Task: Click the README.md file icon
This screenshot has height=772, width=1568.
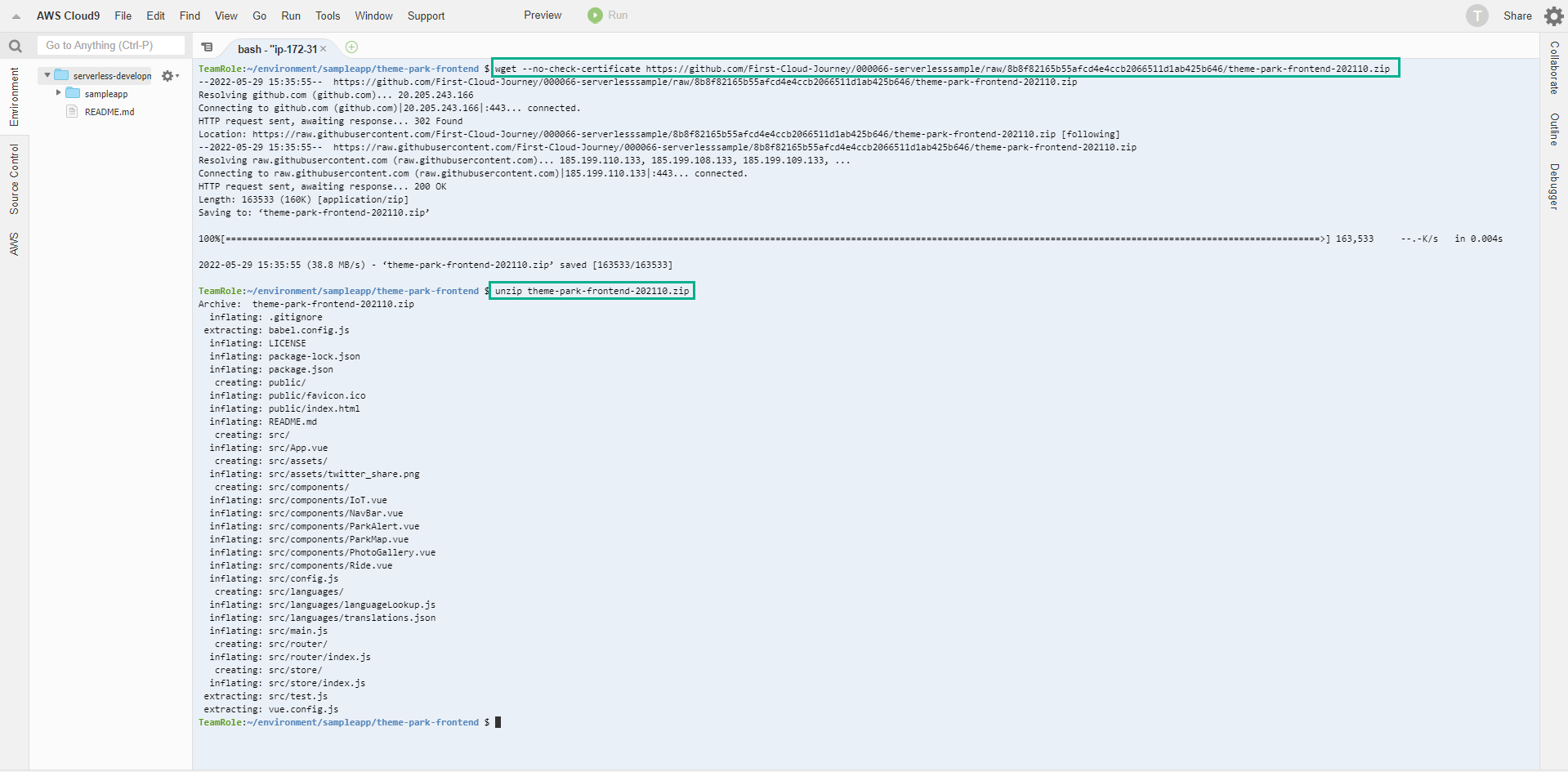Action: pos(72,111)
